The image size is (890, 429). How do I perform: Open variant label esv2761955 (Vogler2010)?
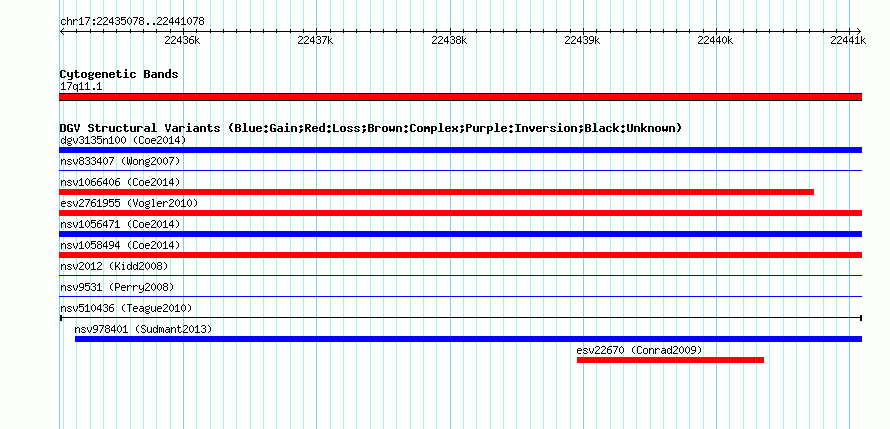pos(129,203)
